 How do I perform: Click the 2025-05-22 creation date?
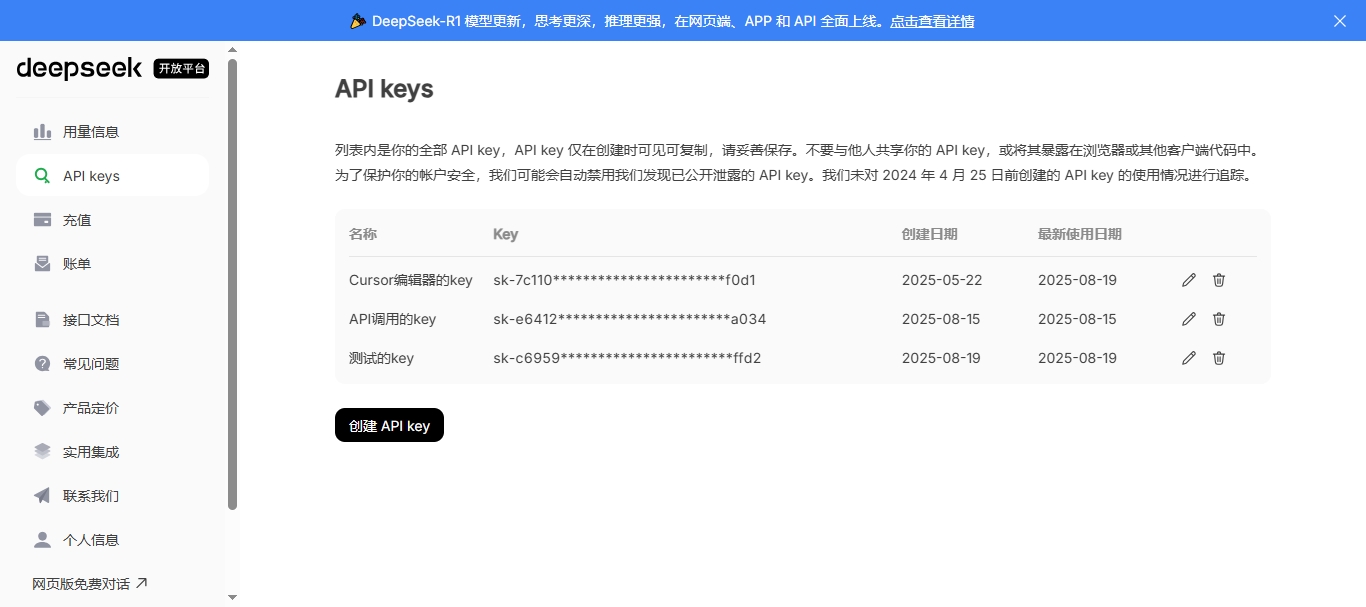tap(942, 280)
